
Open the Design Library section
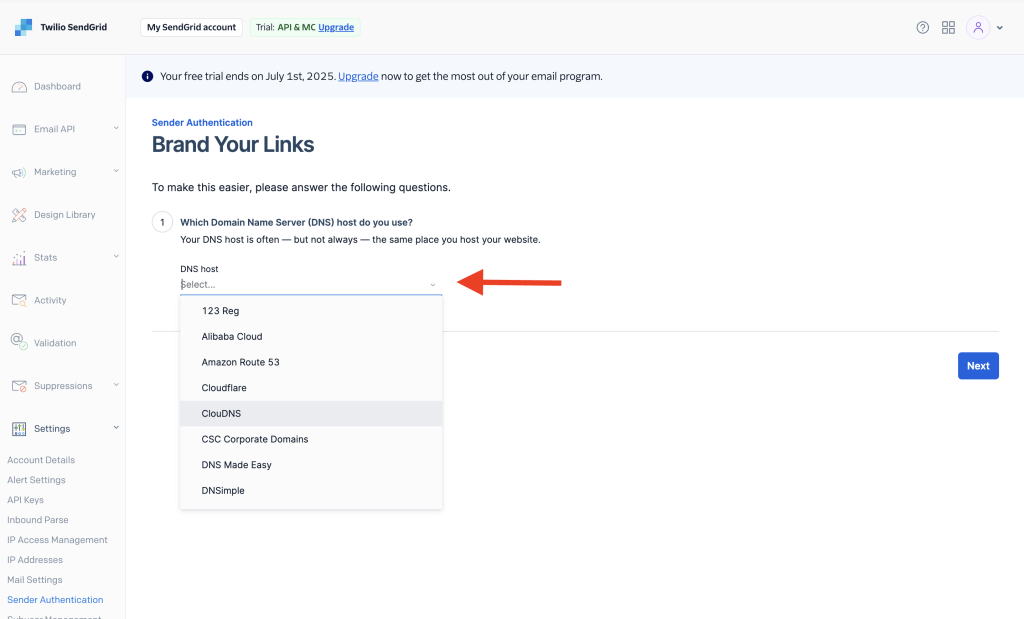pyautogui.click(x=64, y=215)
